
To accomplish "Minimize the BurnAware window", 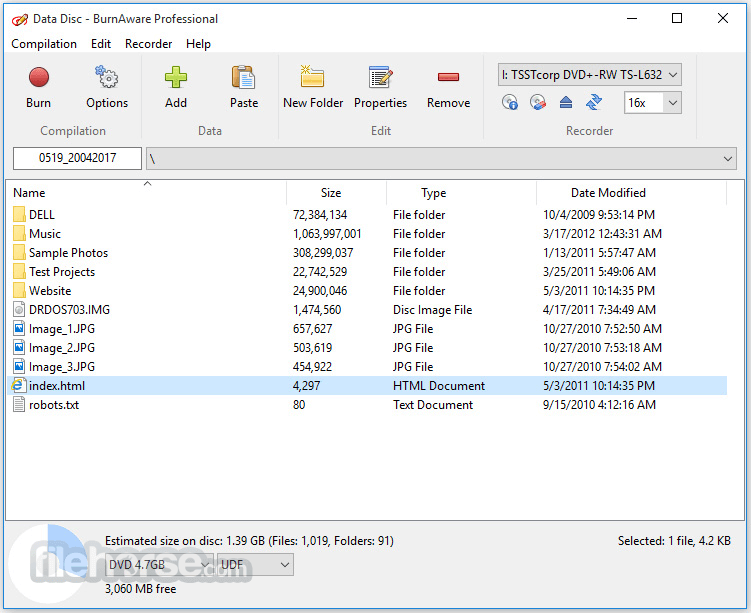I will tap(632, 19).
